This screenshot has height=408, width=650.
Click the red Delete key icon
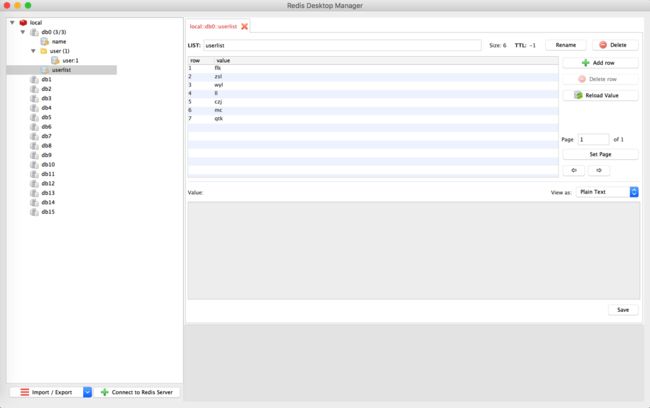pyautogui.click(x=603, y=45)
